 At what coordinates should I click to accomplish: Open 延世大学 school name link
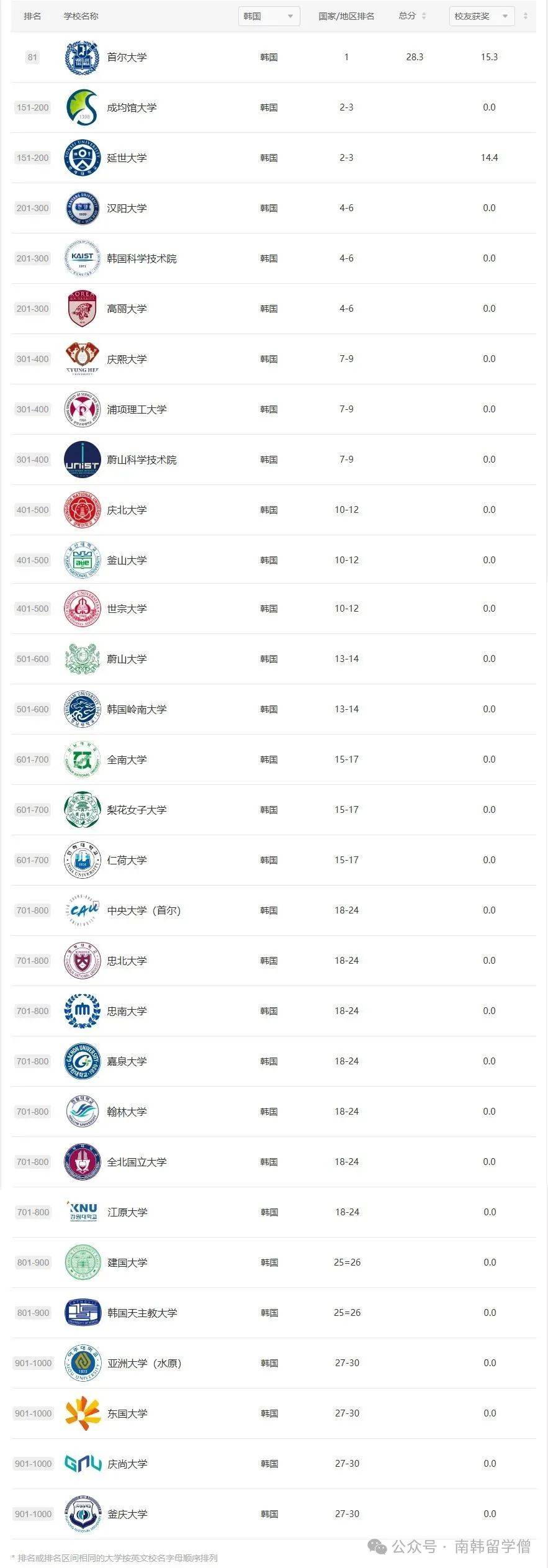point(127,158)
